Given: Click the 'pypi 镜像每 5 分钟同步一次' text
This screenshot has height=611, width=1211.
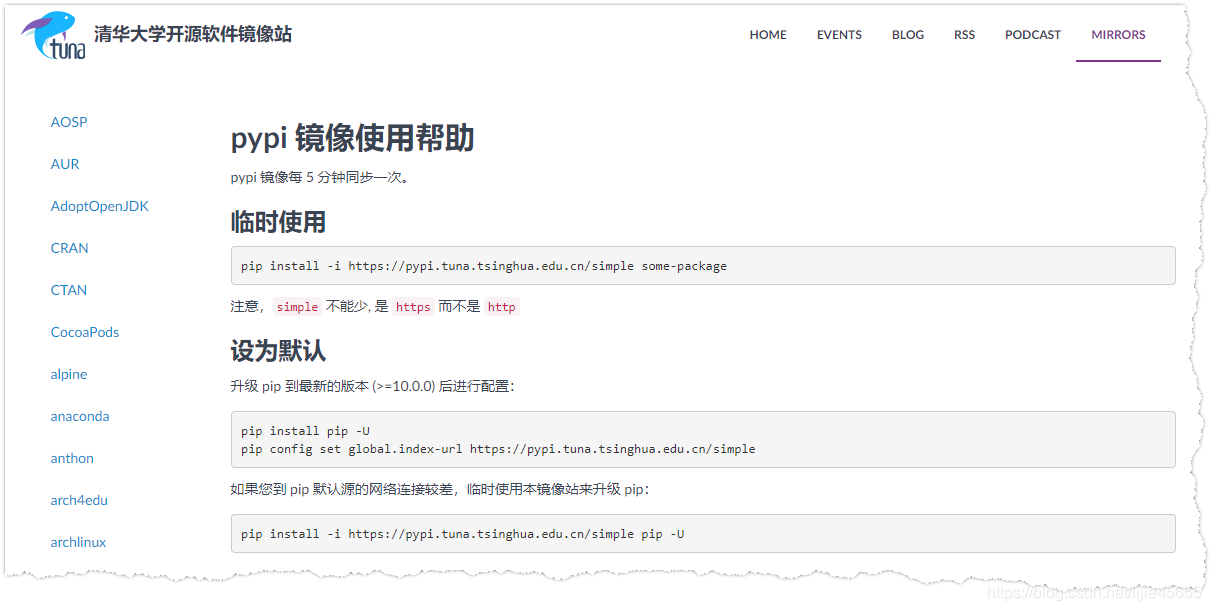Looking at the screenshot, I should [x=320, y=178].
